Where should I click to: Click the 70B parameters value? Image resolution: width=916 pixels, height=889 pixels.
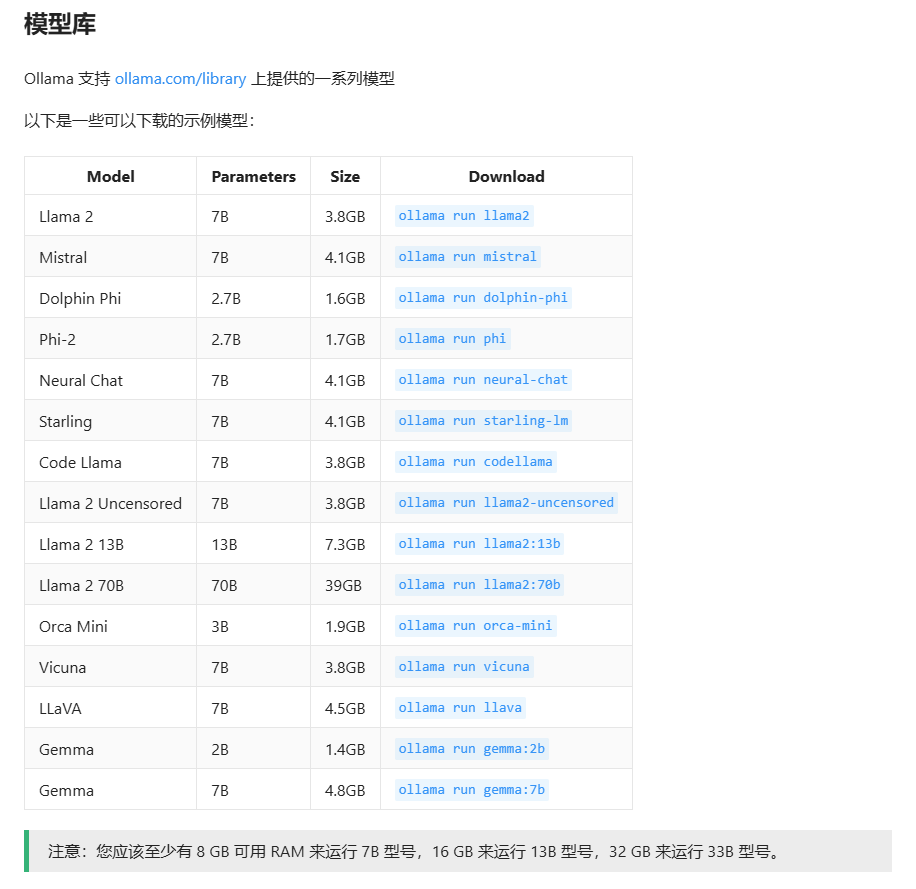click(x=224, y=585)
